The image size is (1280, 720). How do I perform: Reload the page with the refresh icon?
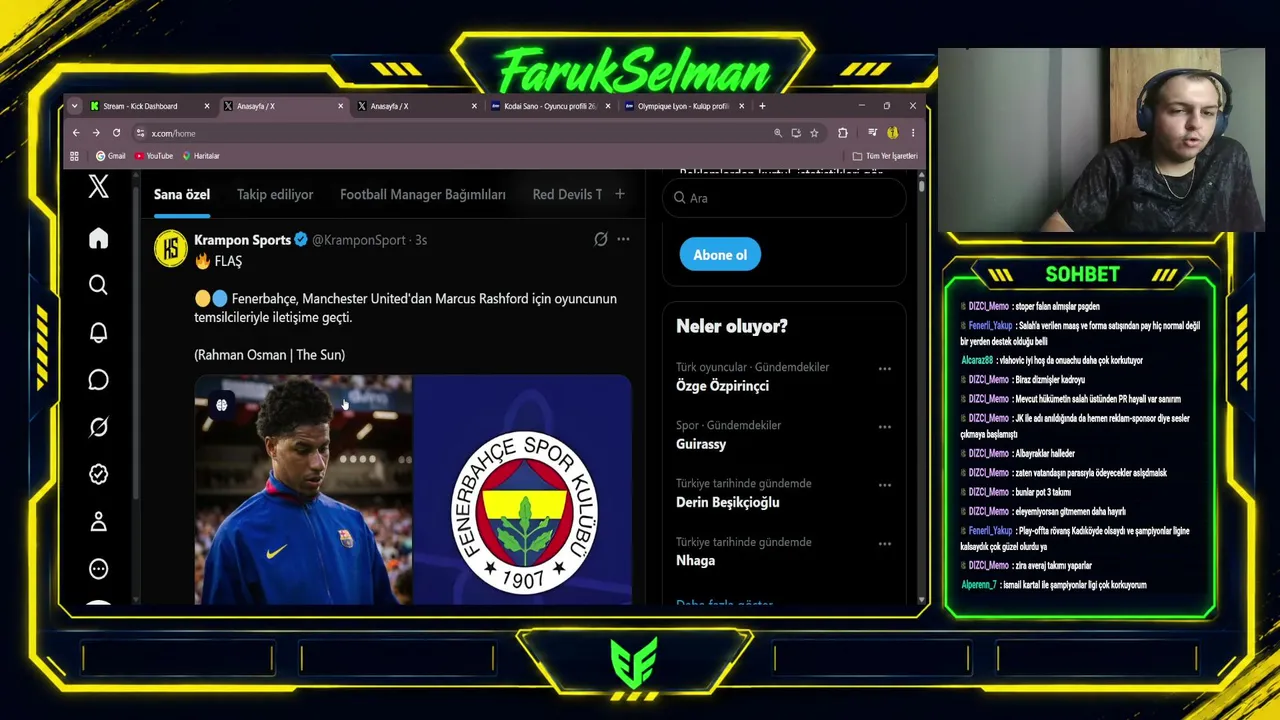point(116,133)
